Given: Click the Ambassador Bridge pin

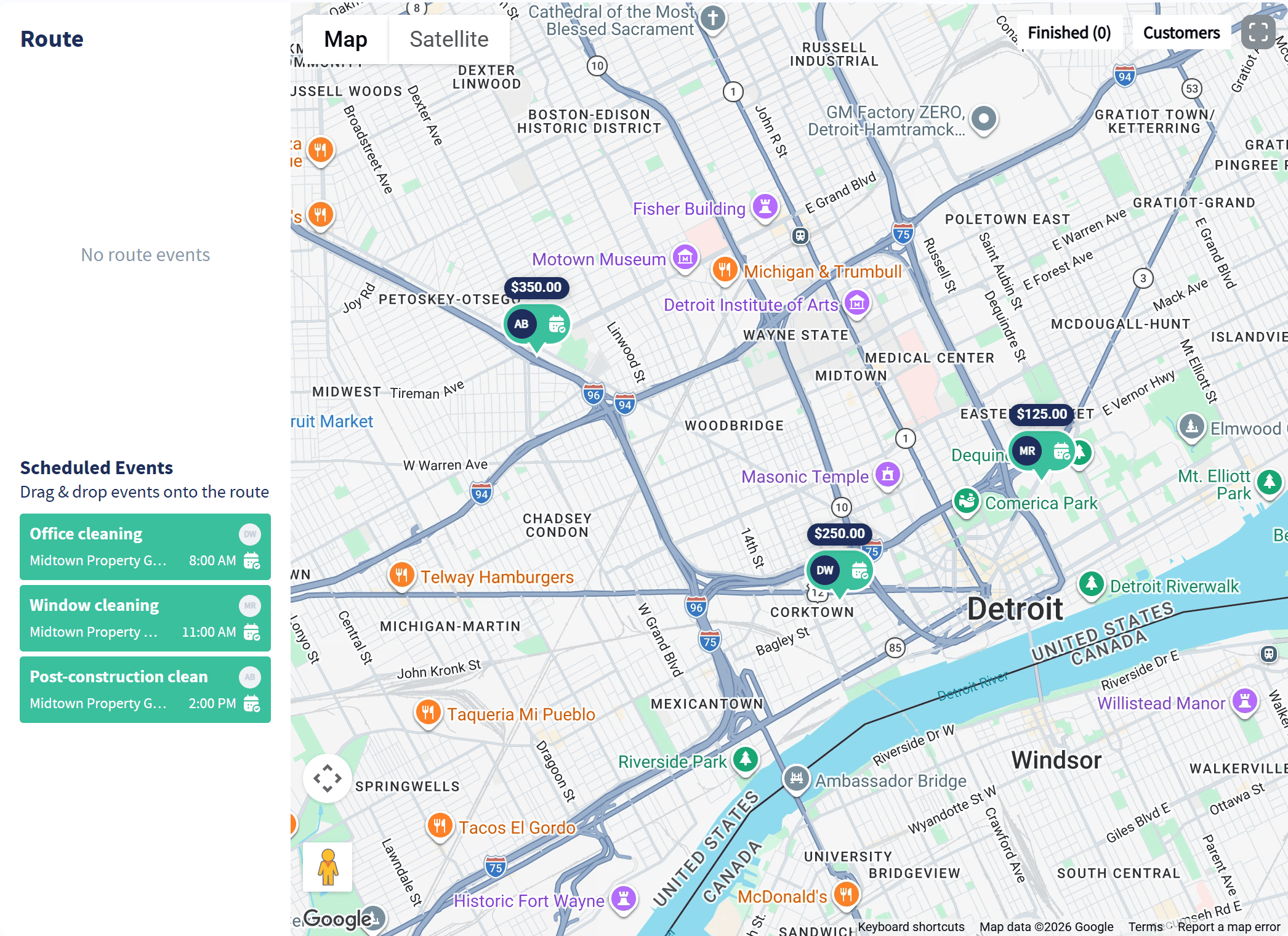Looking at the screenshot, I should point(796,778).
